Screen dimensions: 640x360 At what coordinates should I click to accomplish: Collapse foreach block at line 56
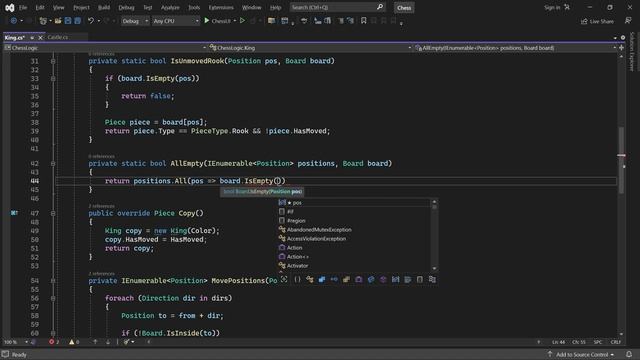tap(53, 298)
